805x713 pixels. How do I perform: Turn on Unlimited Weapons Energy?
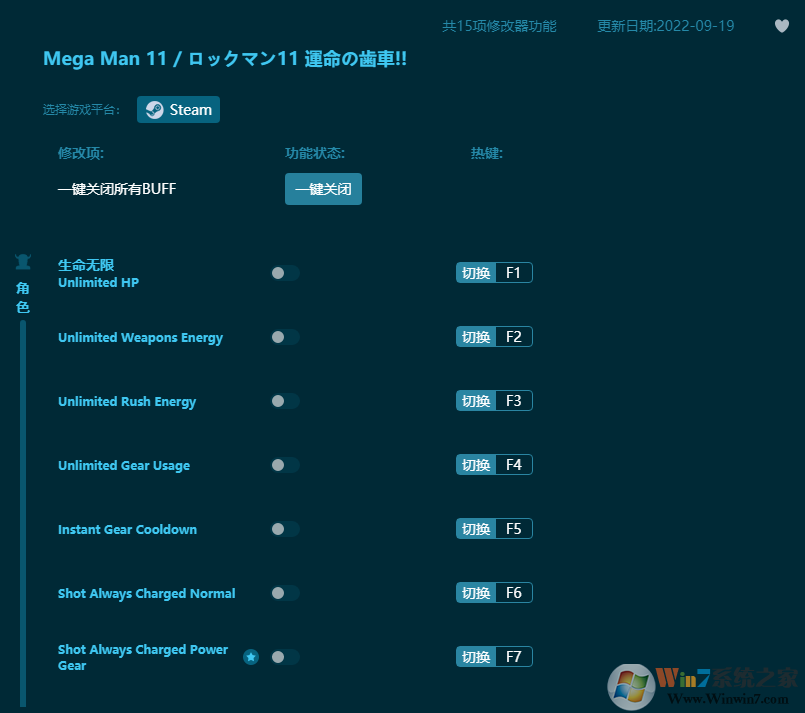(x=285, y=337)
